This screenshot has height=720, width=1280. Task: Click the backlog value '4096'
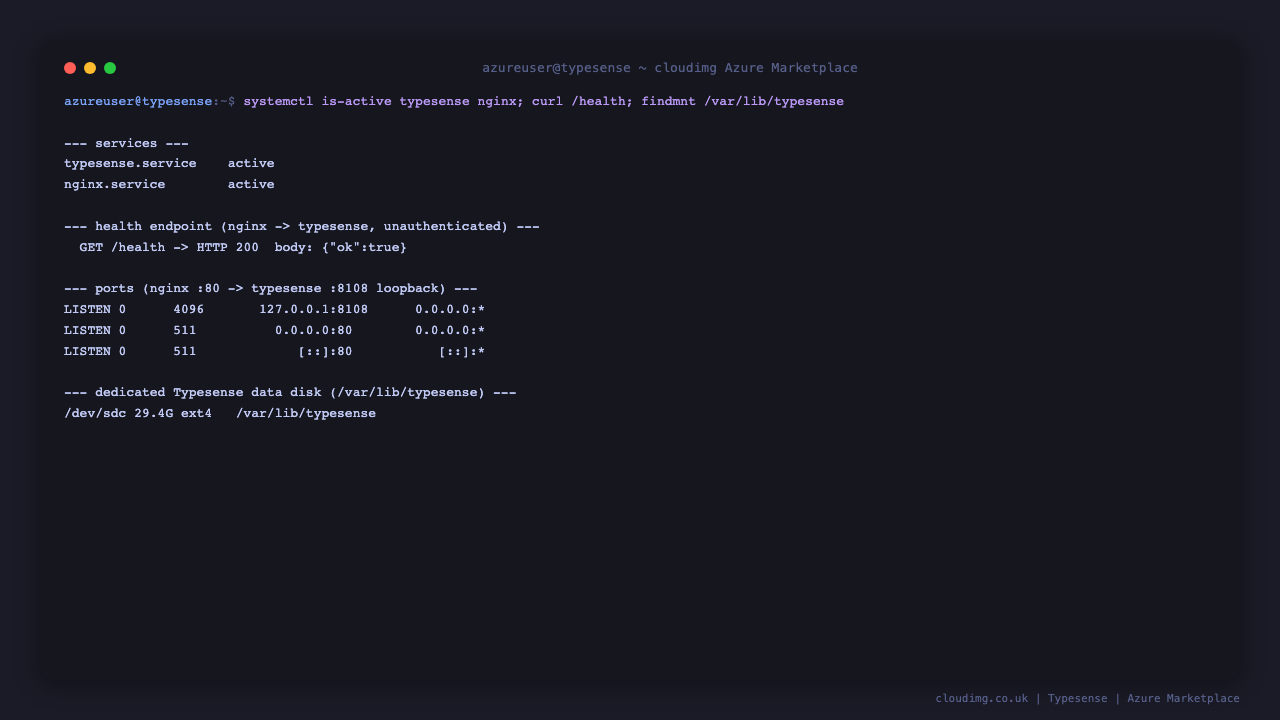(189, 310)
